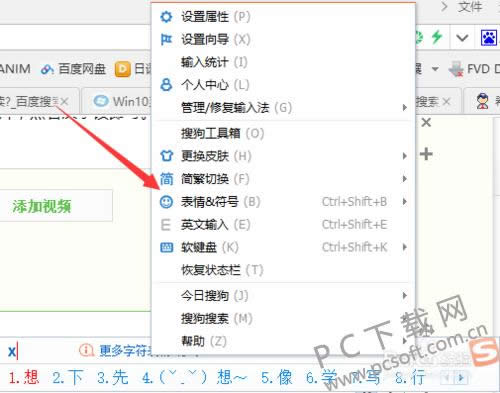Screen dimensions: 500x393
Task: Choose candidate 4. (ˇ.ˇ) 想~
Action: coord(194,377)
